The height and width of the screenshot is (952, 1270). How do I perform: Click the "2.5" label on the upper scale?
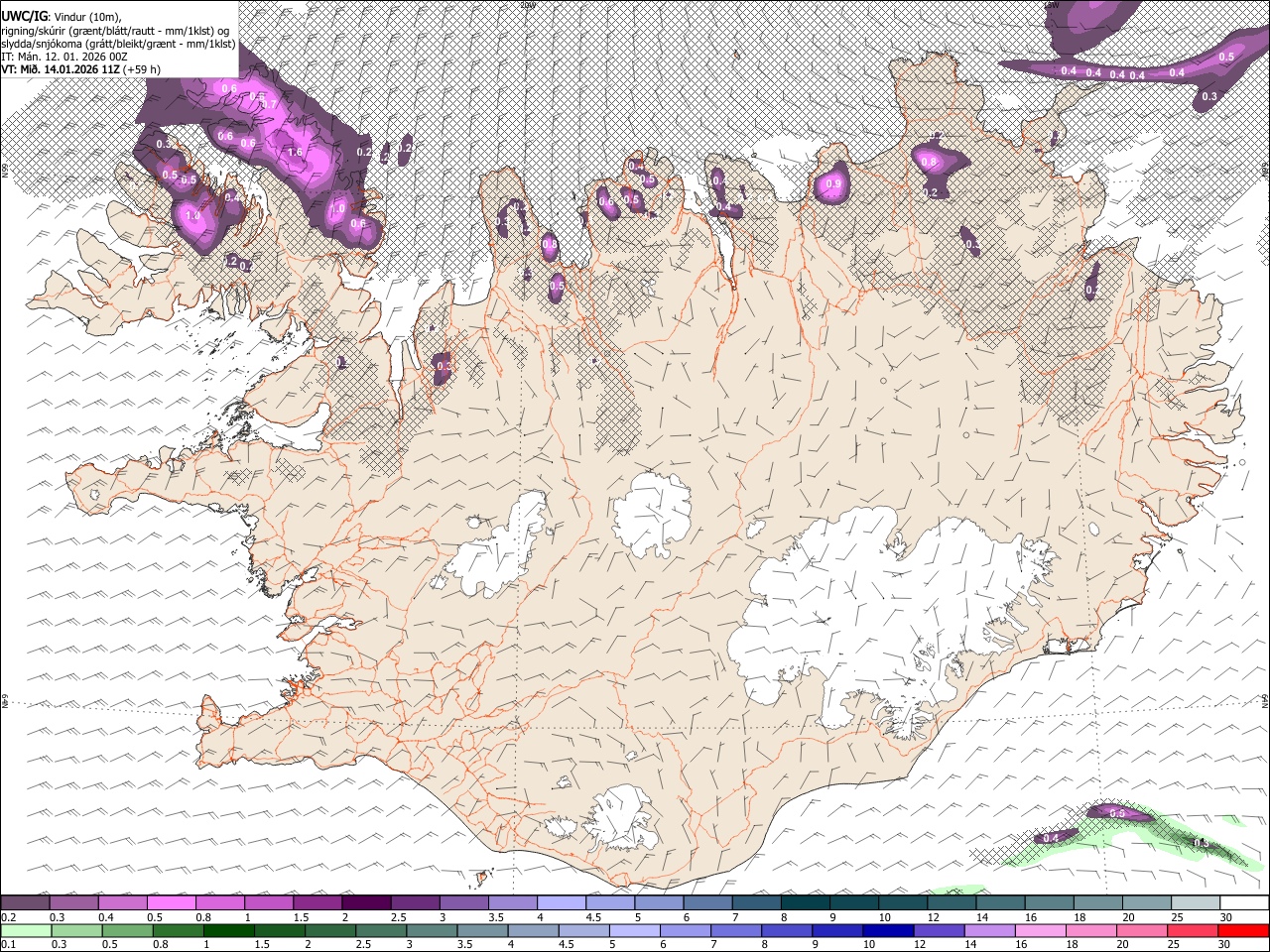[x=399, y=917]
